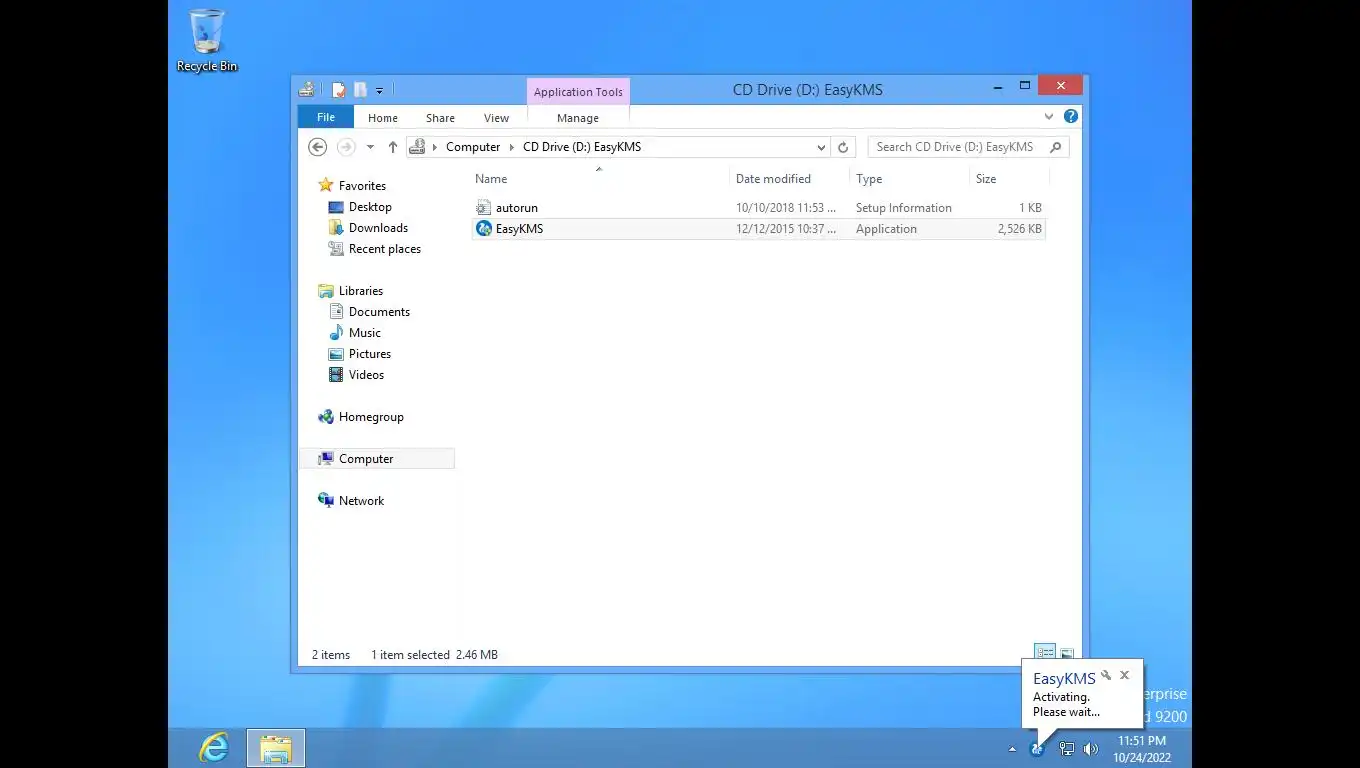Go back with the Back arrow
The width and height of the screenshot is (1360, 768).
pos(318,147)
